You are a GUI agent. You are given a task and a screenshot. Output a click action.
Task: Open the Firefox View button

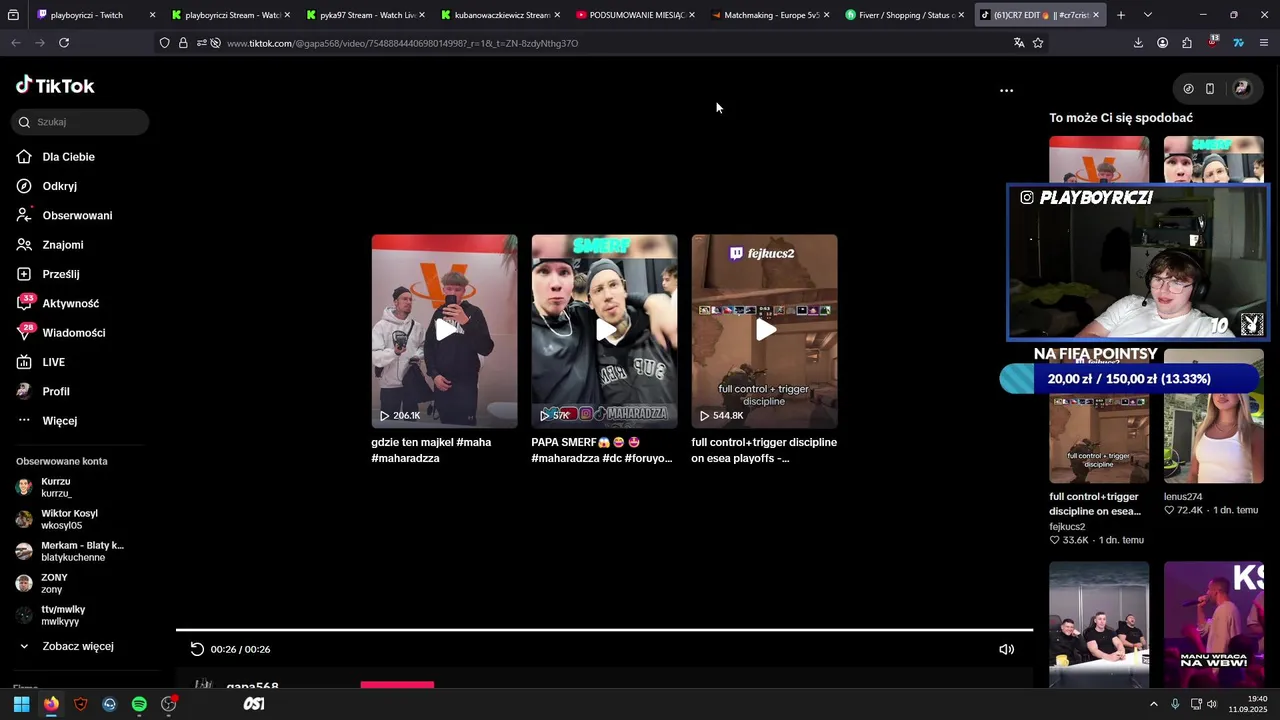click(x=13, y=15)
